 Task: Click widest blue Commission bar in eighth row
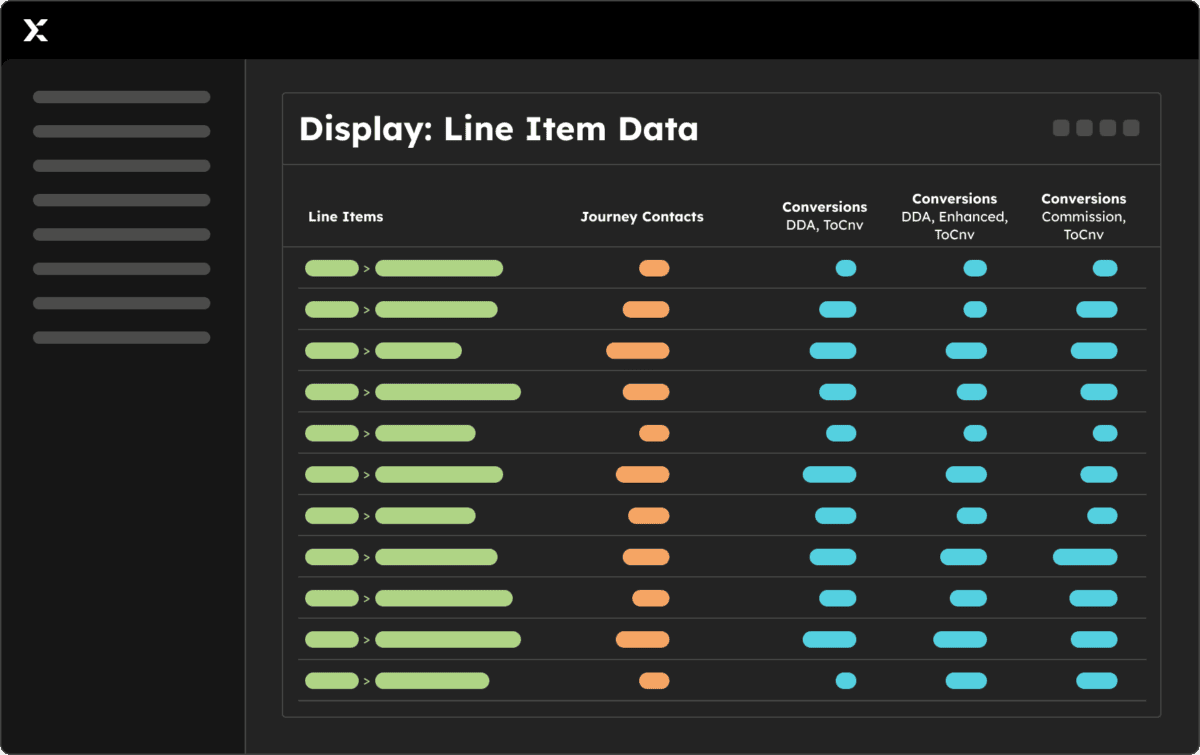click(x=1085, y=557)
